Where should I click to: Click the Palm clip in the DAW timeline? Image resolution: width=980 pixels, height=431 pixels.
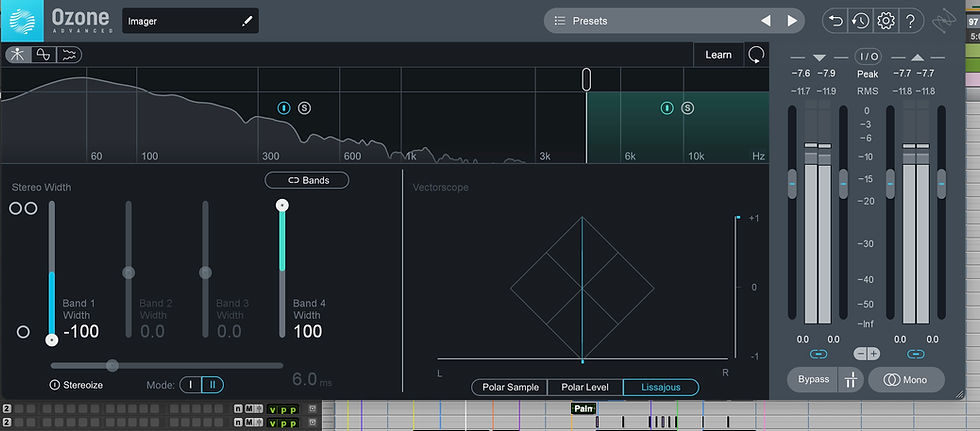tap(584, 409)
